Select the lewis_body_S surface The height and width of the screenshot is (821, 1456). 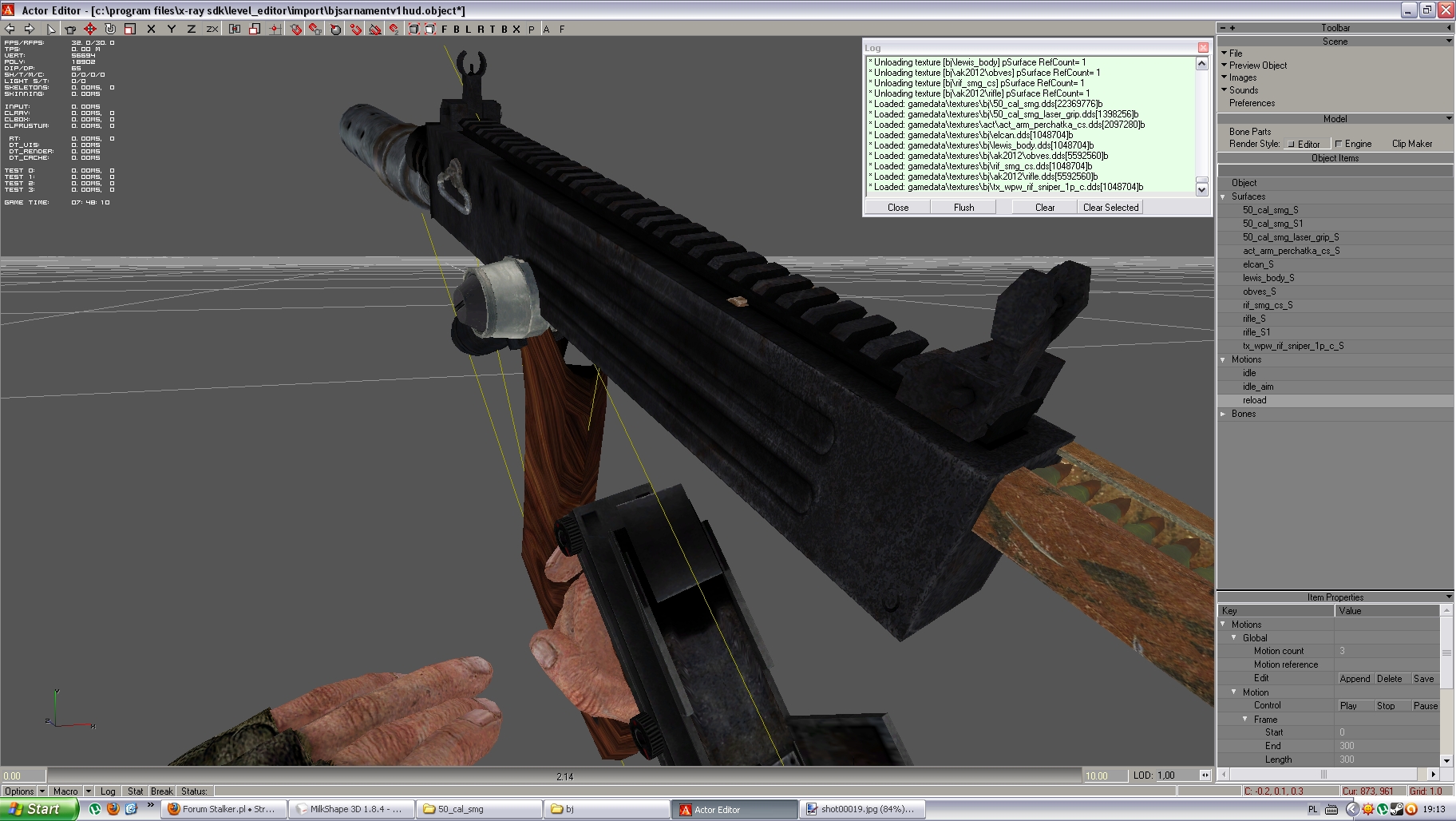[1268, 278]
